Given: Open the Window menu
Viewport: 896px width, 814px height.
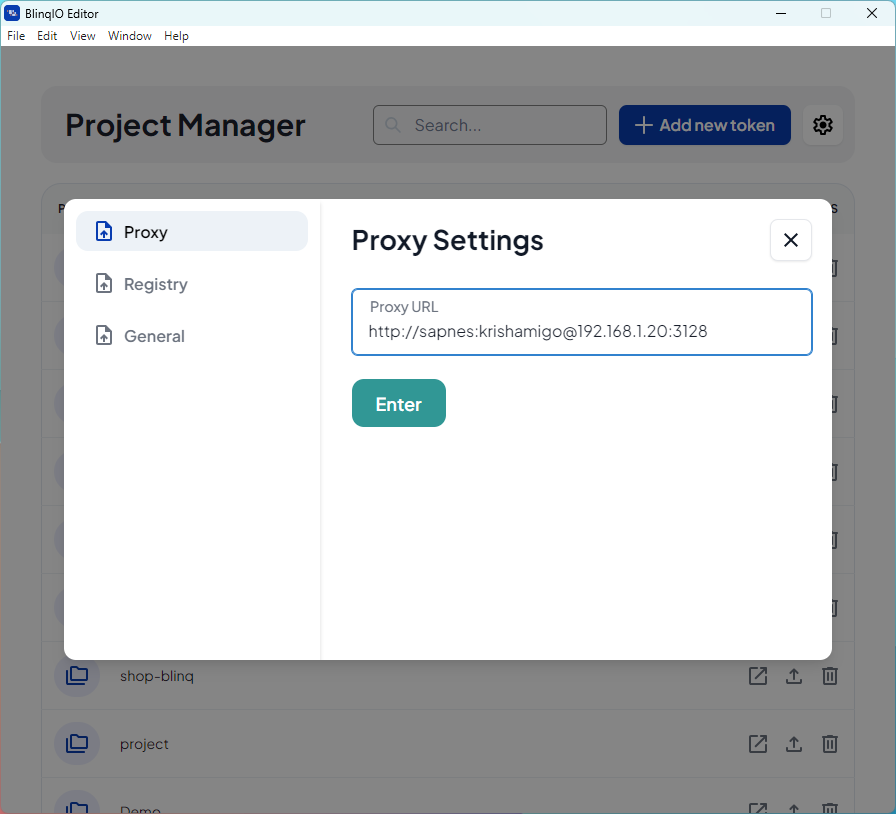Looking at the screenshot, I should [x=130, y=35].
